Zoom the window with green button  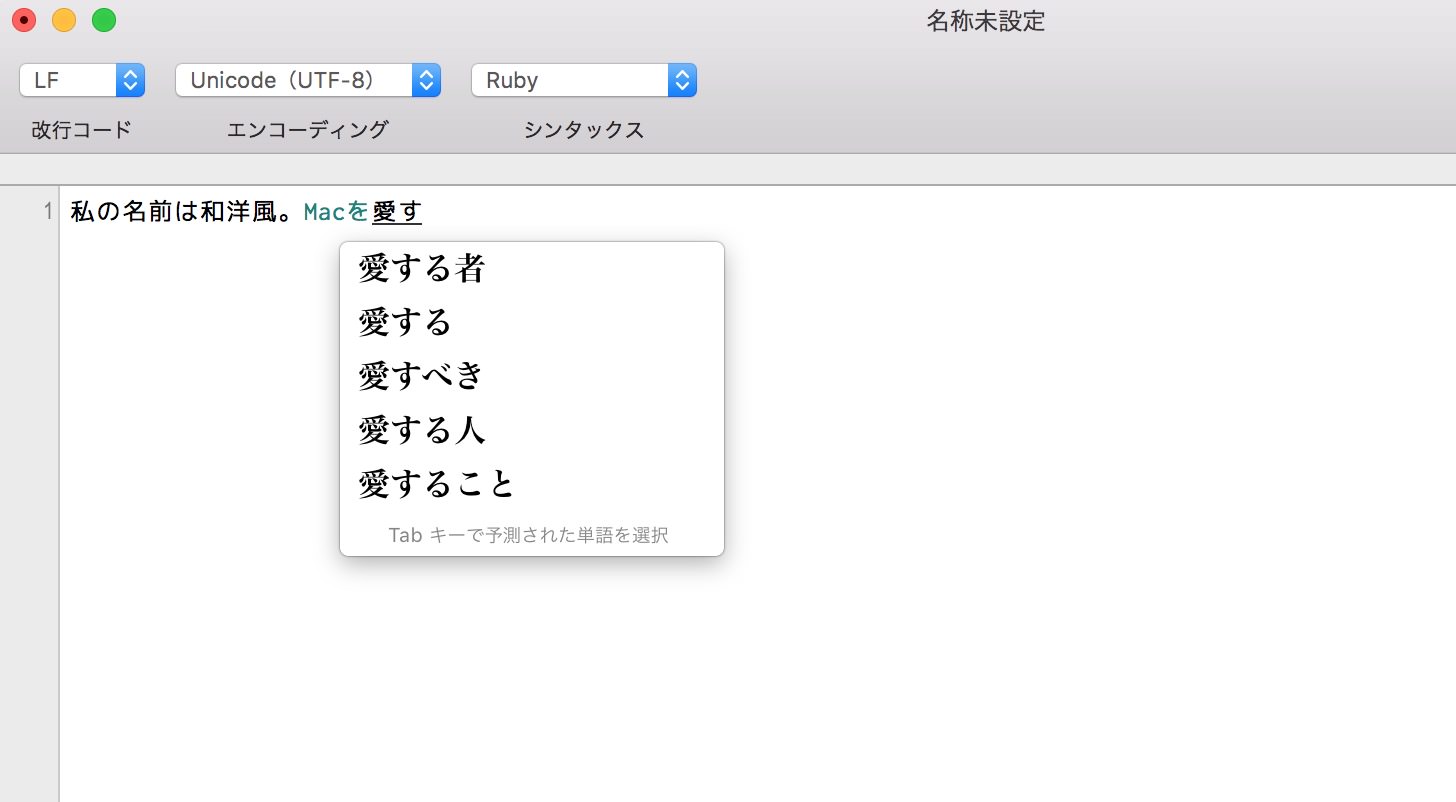pos(104,20)
